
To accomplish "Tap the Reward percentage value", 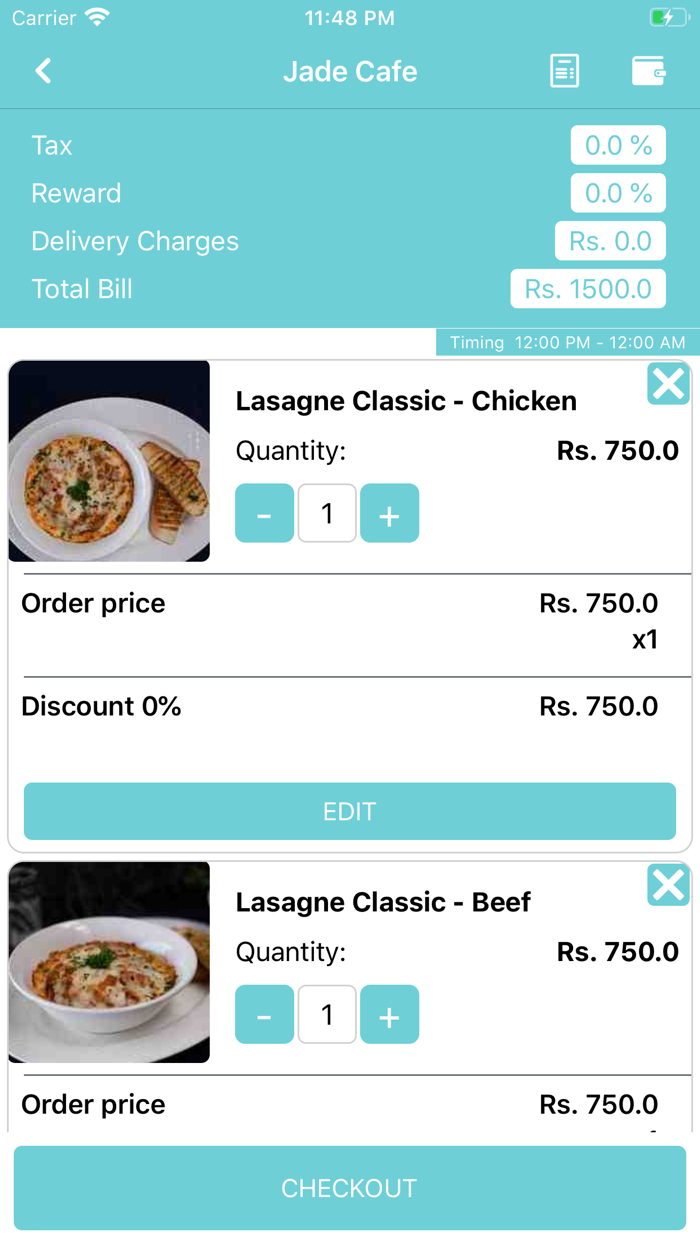I will (618, 194).
